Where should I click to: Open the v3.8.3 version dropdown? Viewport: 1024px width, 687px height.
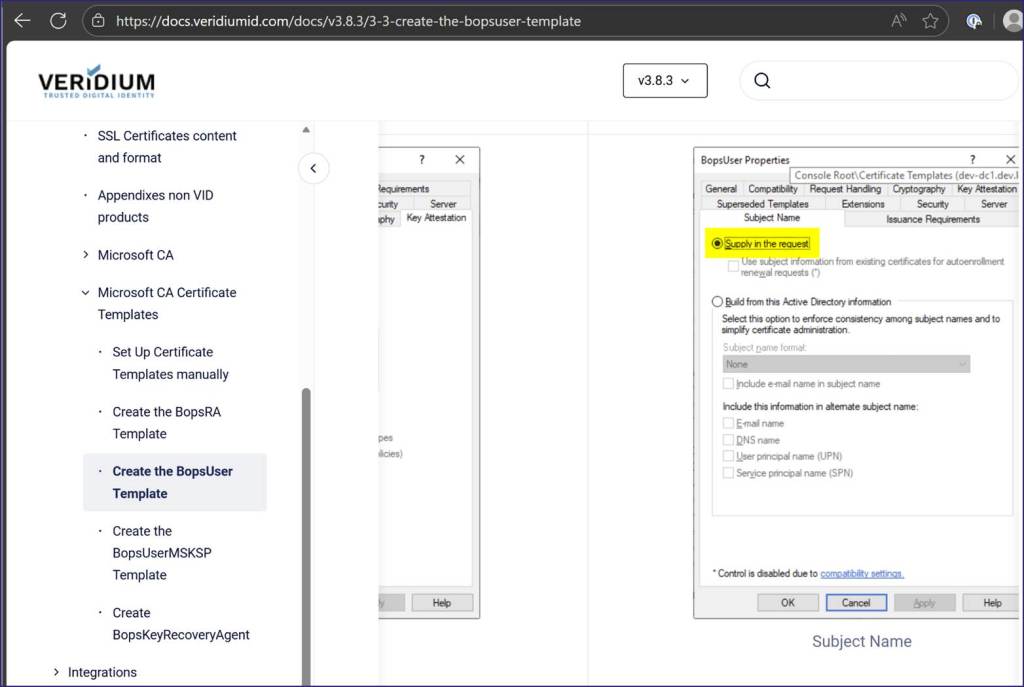coord(664,81)
